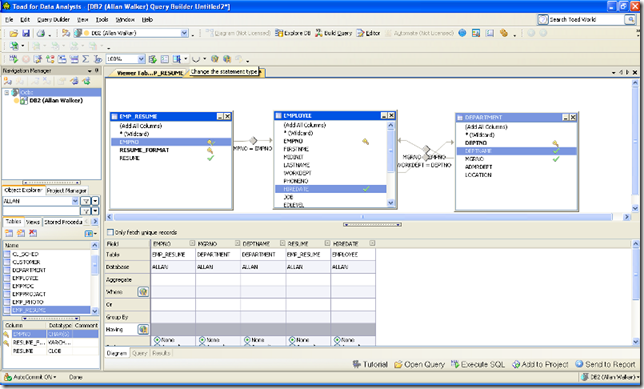Click the Execute SQL icon at the bottom
The image size is (644, 389).
[478, 364]
